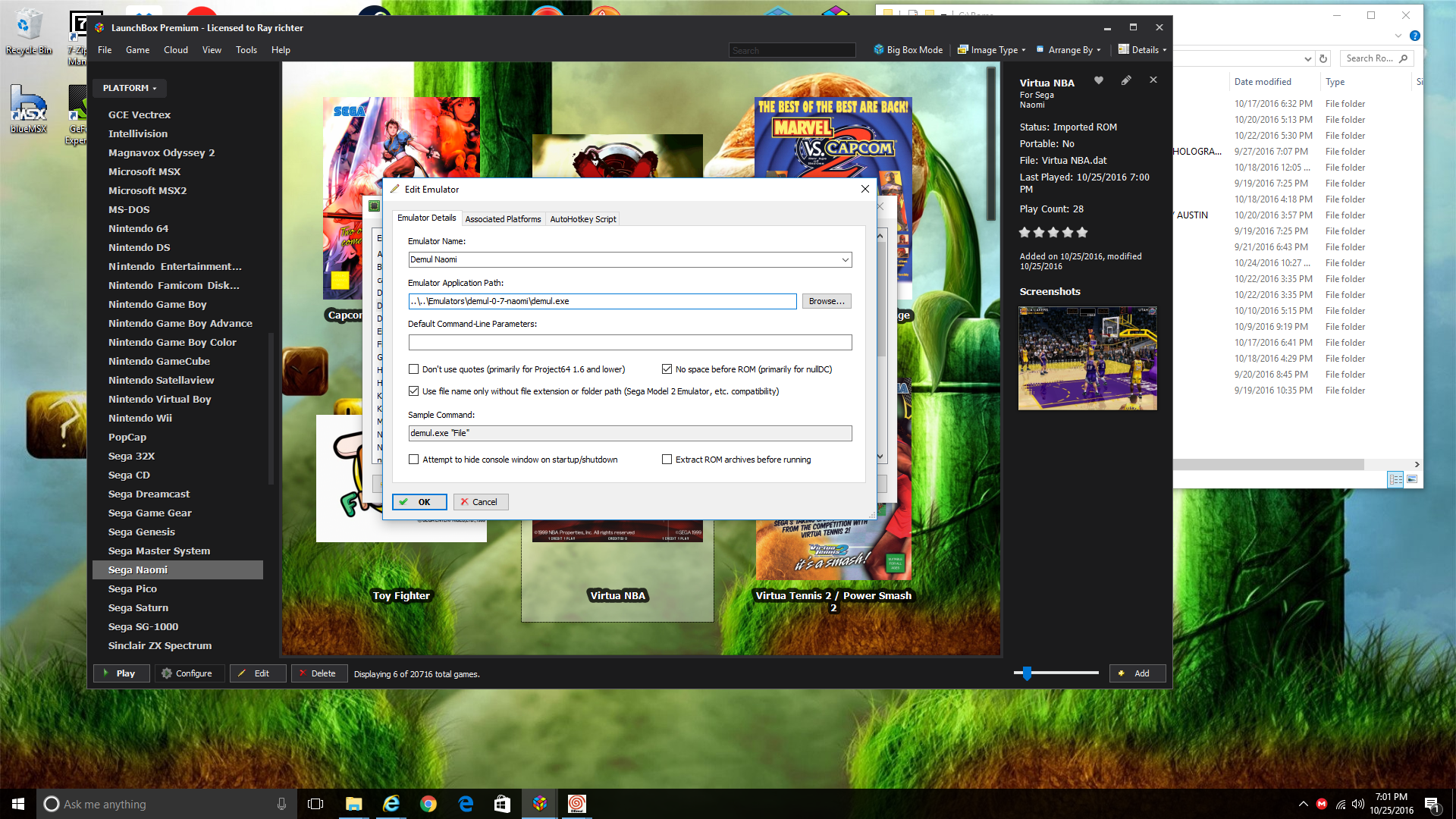The image size is (1456, 819).
Task: Open the Cloud menu
Action: (175, 50)
